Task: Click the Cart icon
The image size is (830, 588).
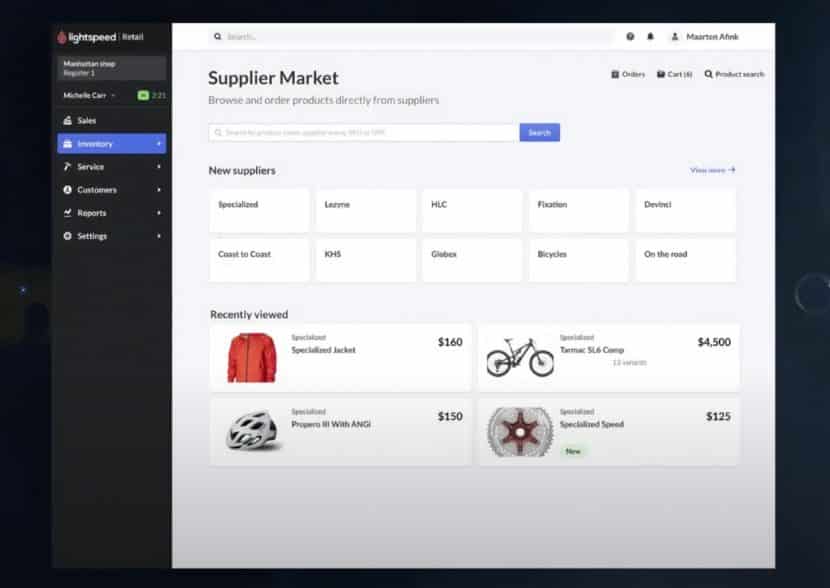Action: [661, 74]
